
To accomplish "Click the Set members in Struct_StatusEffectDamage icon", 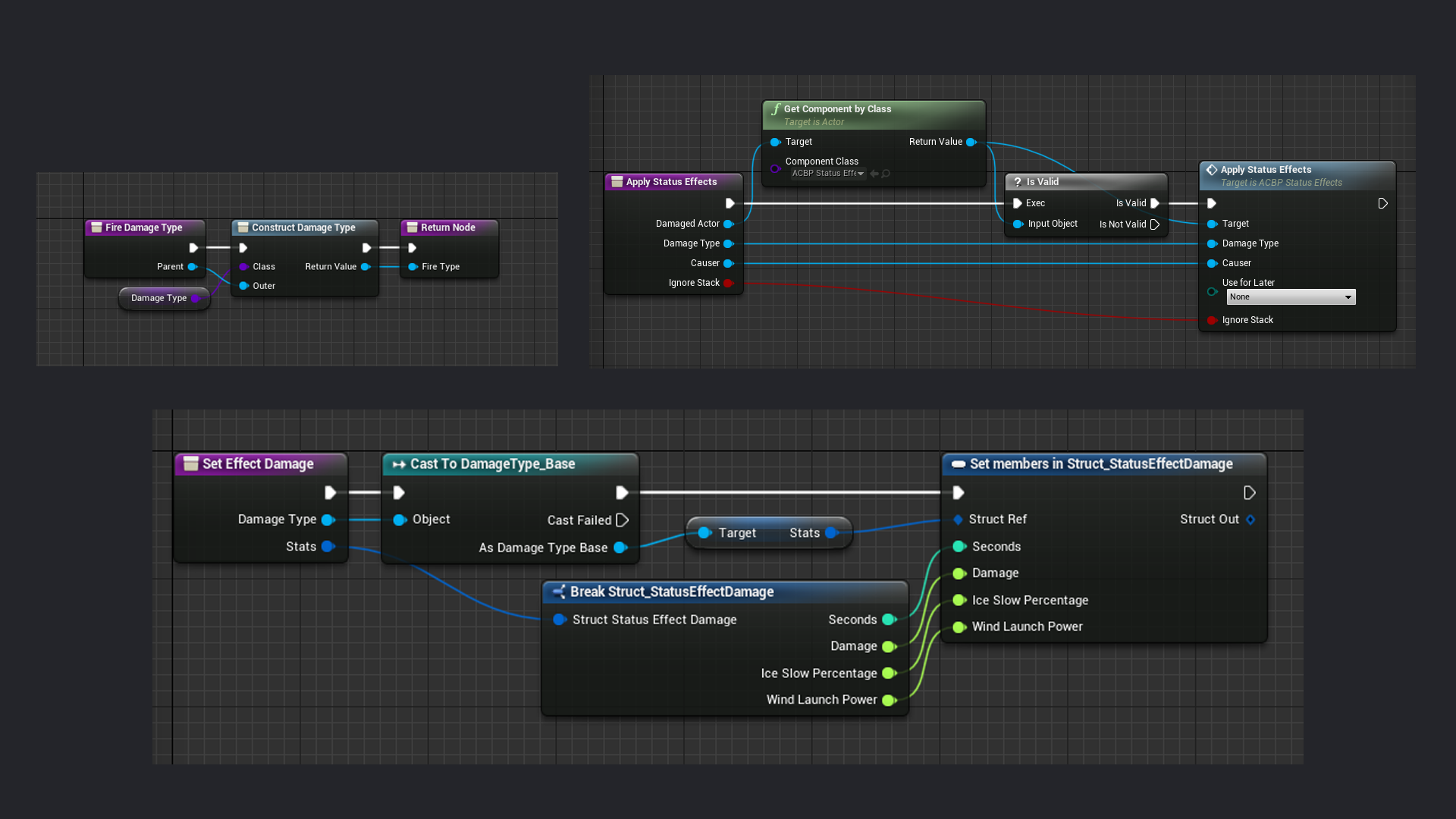I will (x=956, y=463).
